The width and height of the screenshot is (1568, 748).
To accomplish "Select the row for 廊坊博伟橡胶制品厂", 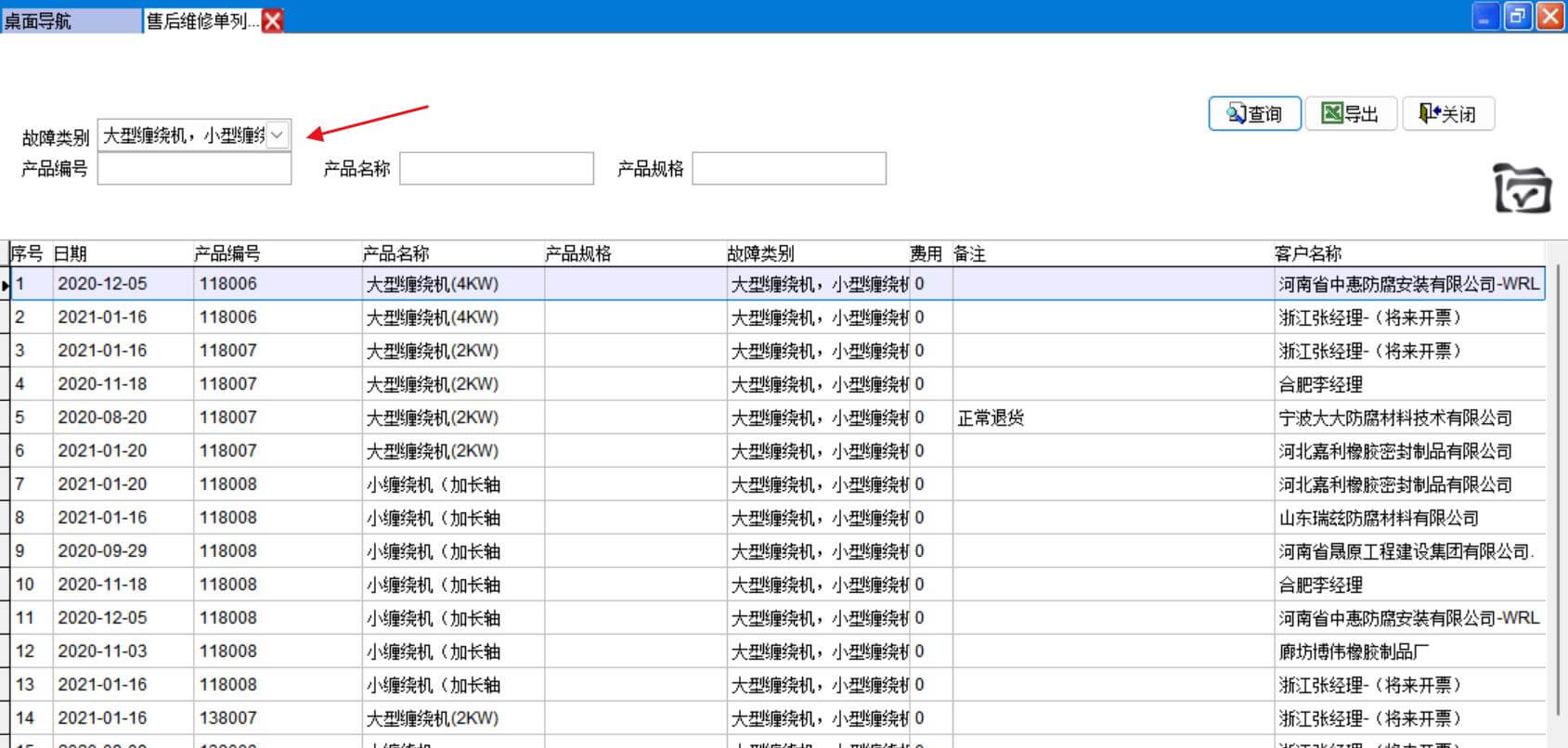I will click(x=1353, y=651).
